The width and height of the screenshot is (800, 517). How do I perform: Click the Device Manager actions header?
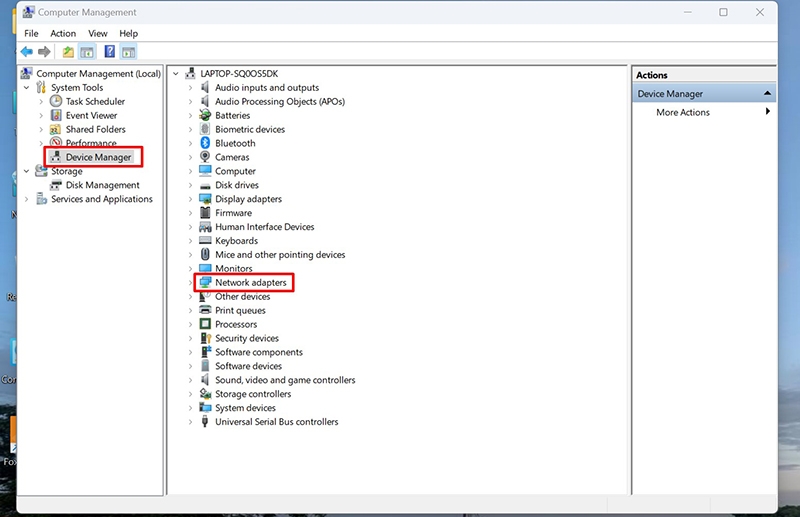point(704,93)
